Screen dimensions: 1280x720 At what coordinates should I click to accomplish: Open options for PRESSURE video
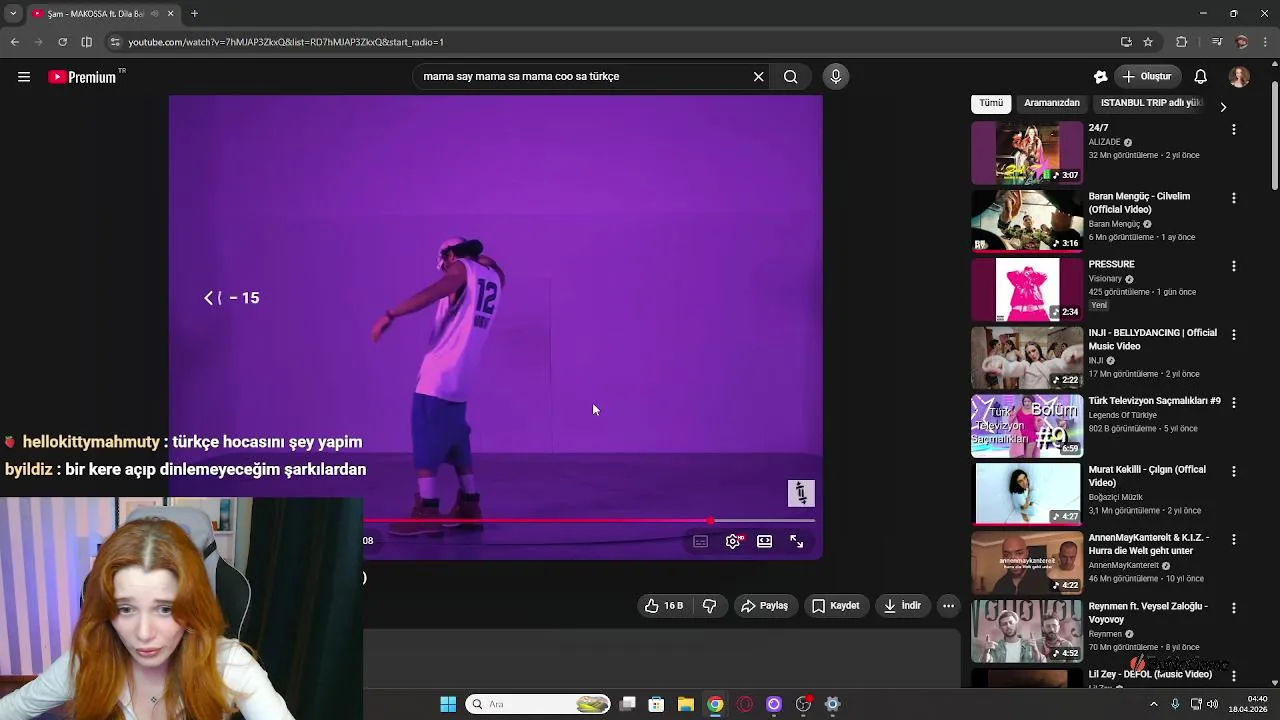(x=1233, y=266)
